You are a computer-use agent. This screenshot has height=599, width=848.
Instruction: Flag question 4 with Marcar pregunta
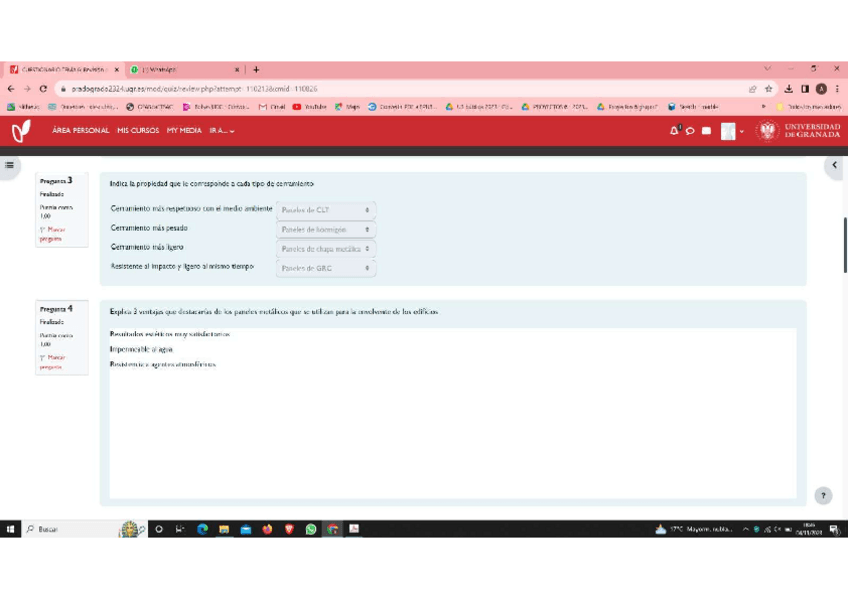coord(52,362)
